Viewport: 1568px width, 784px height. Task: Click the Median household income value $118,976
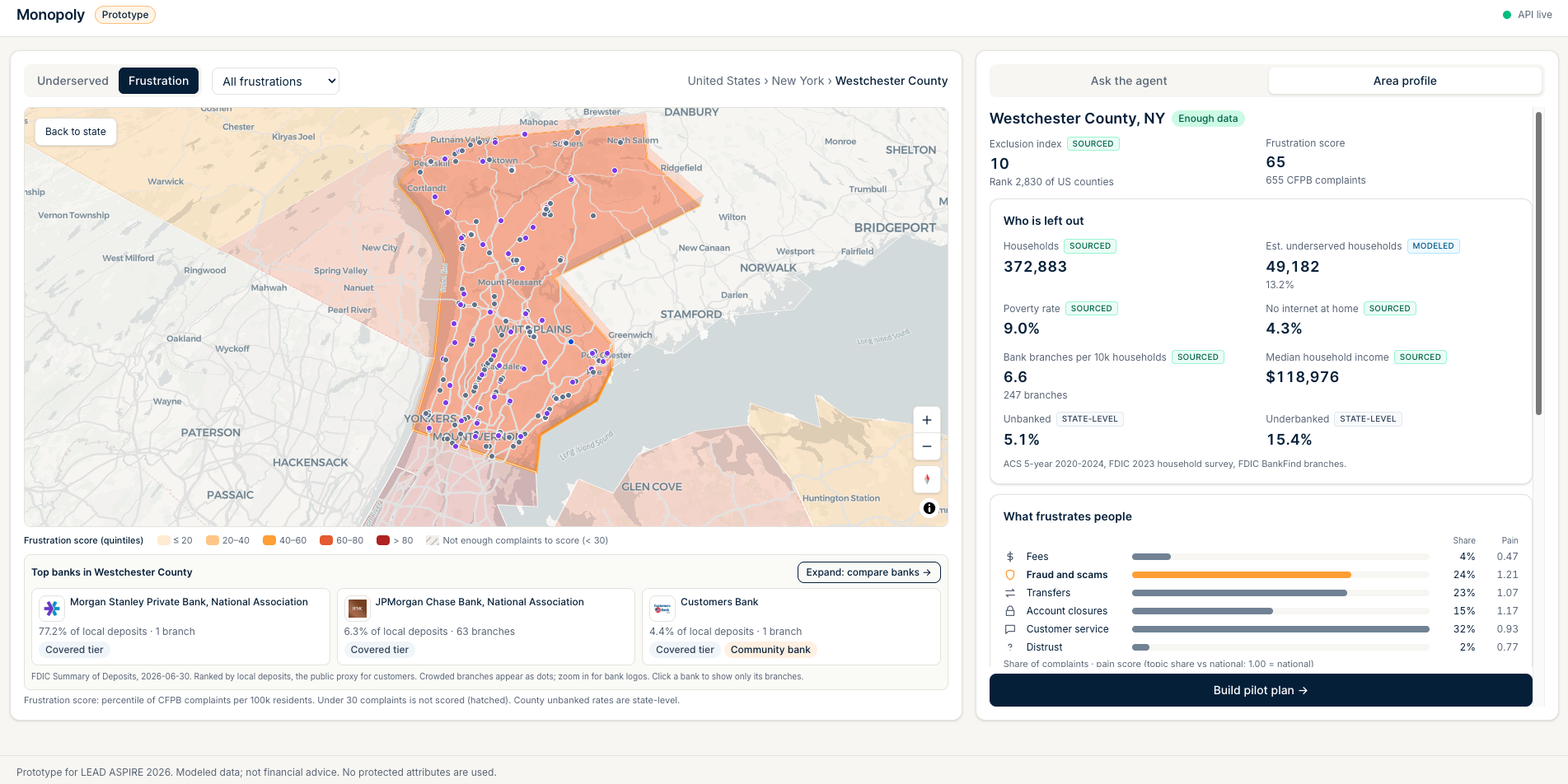[1302, 377]
